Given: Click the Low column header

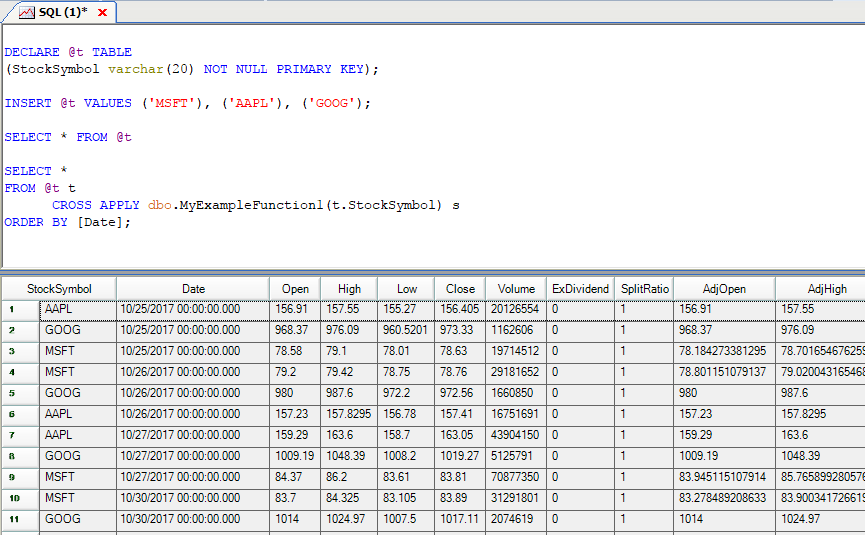Looking at the screenshot, I should [407, 289].
